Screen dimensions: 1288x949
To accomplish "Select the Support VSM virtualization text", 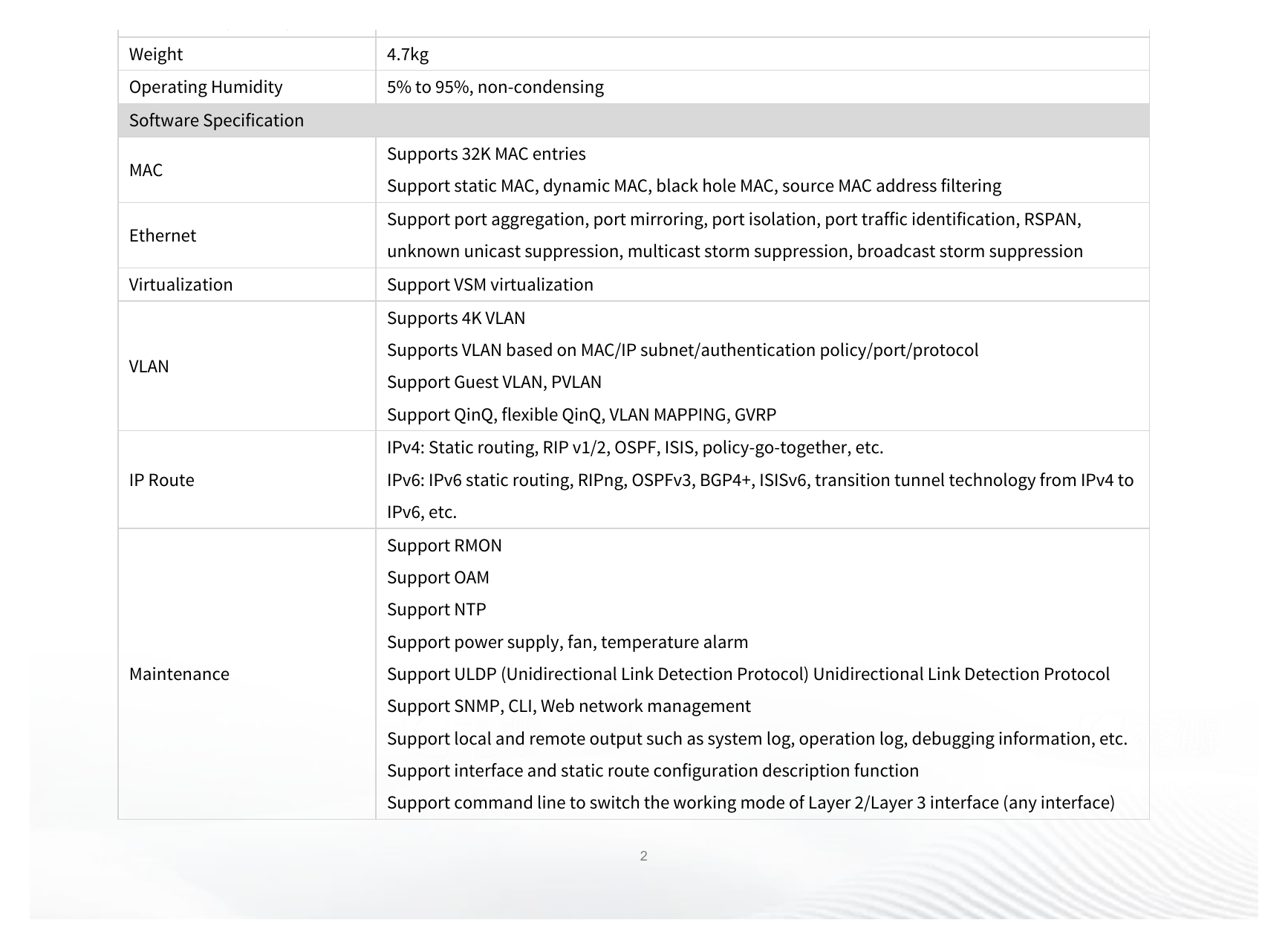I will [x=489, y=285].
